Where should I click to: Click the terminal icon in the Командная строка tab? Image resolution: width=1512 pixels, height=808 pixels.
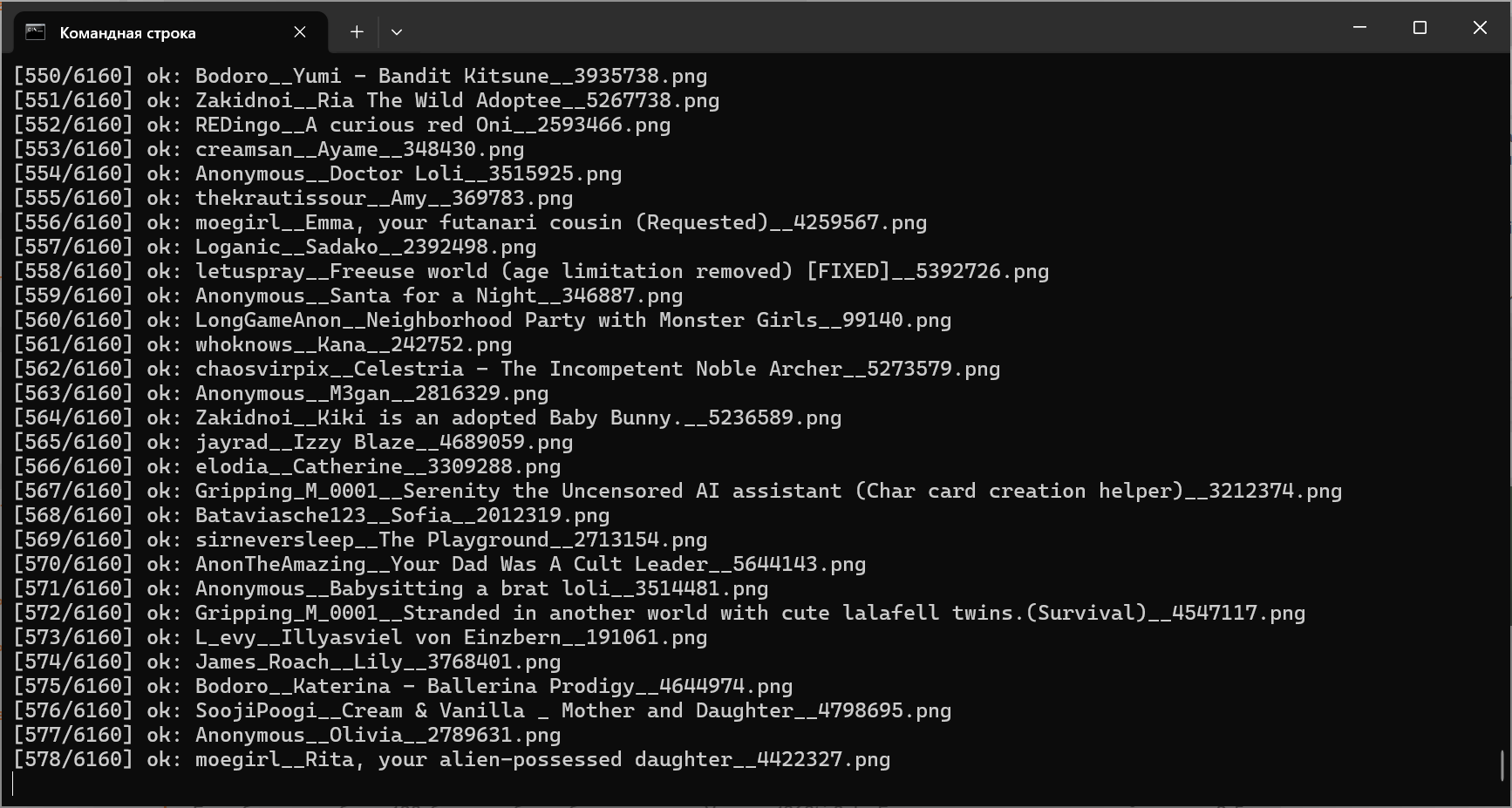point(35,32)
